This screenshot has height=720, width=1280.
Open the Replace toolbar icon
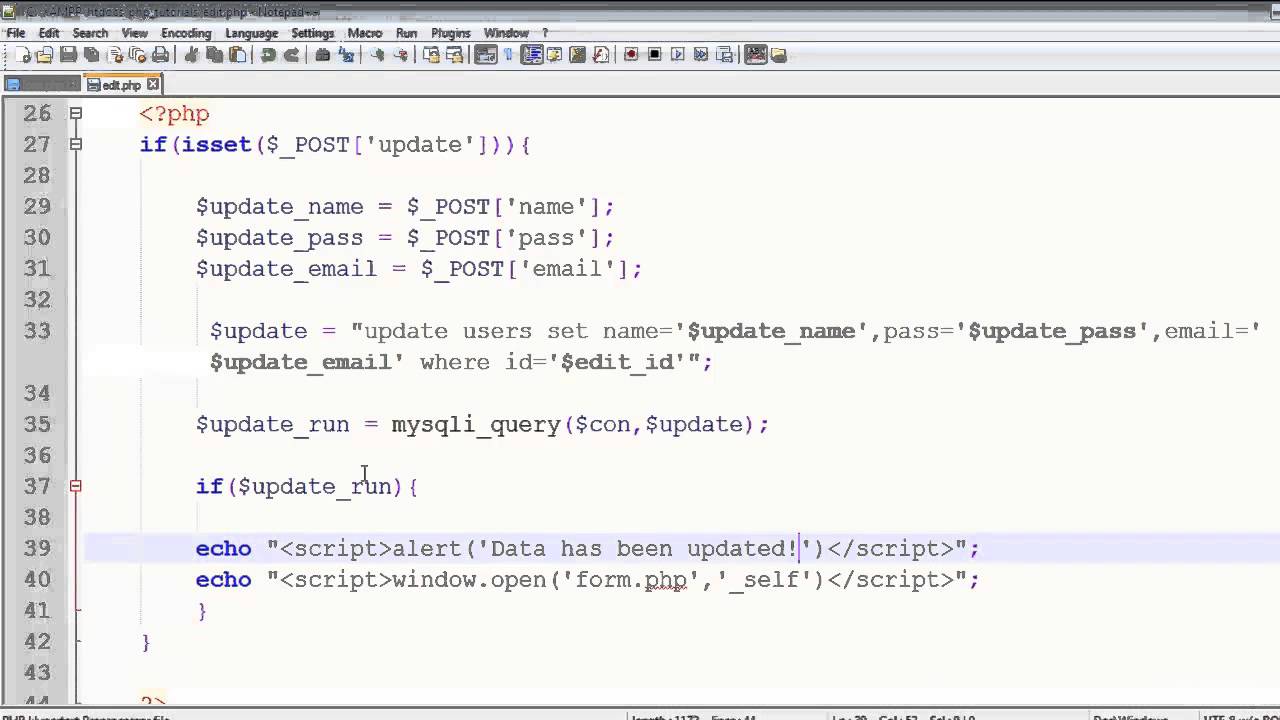(x=346, y=55)
